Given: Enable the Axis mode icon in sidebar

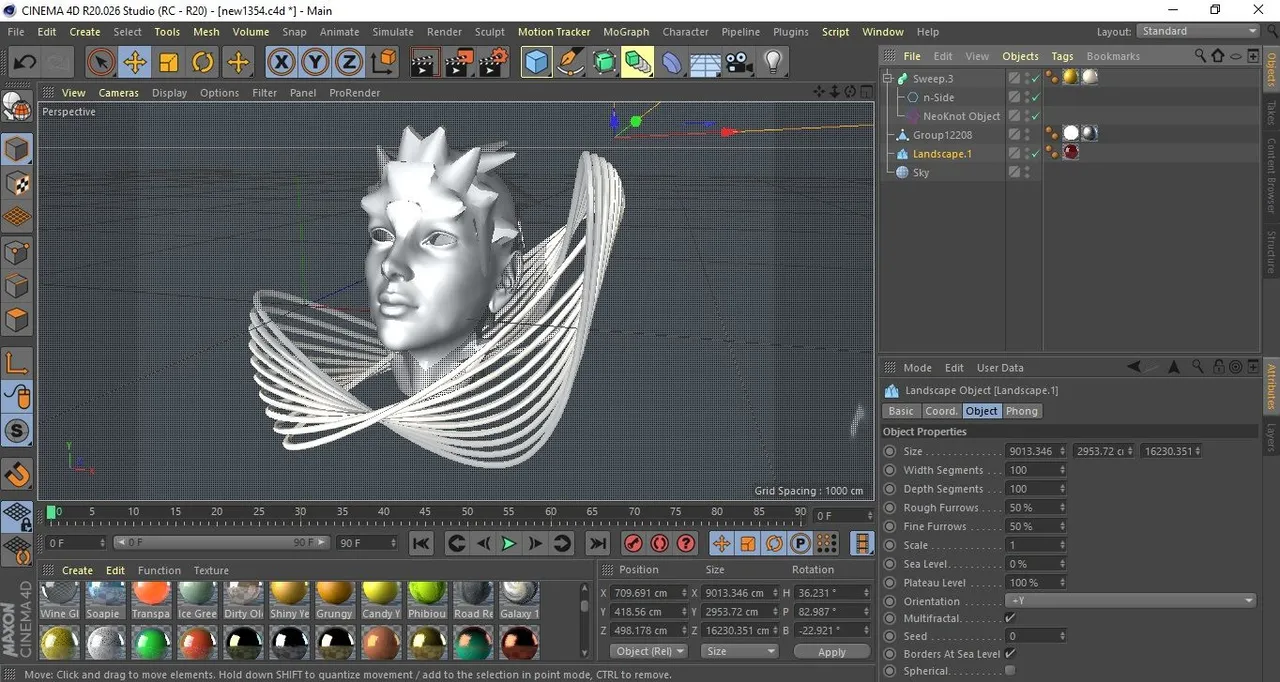Looking at the screenshot, I should click(17, 363).
